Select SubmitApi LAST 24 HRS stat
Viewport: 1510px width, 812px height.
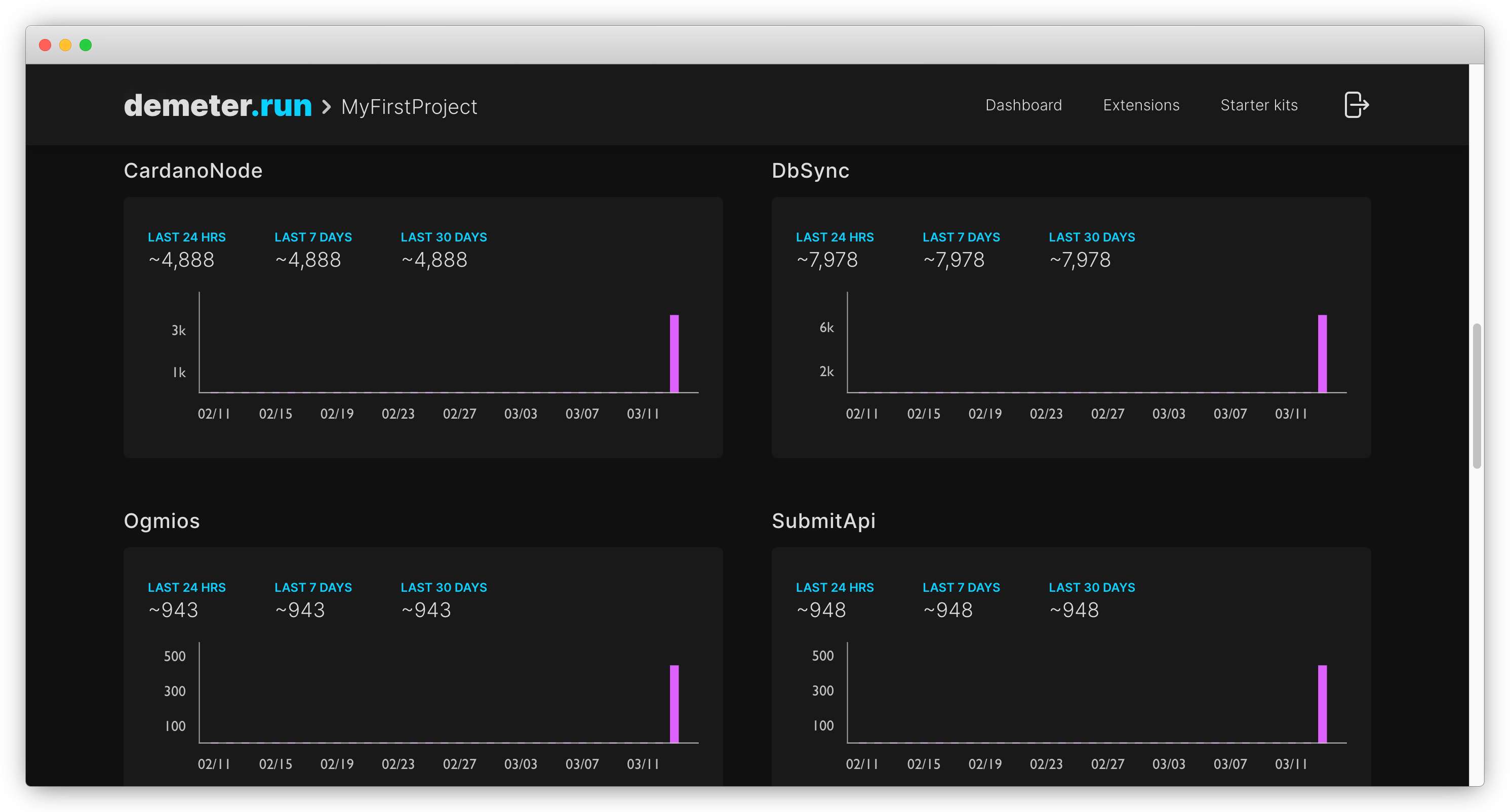point(835,600)
